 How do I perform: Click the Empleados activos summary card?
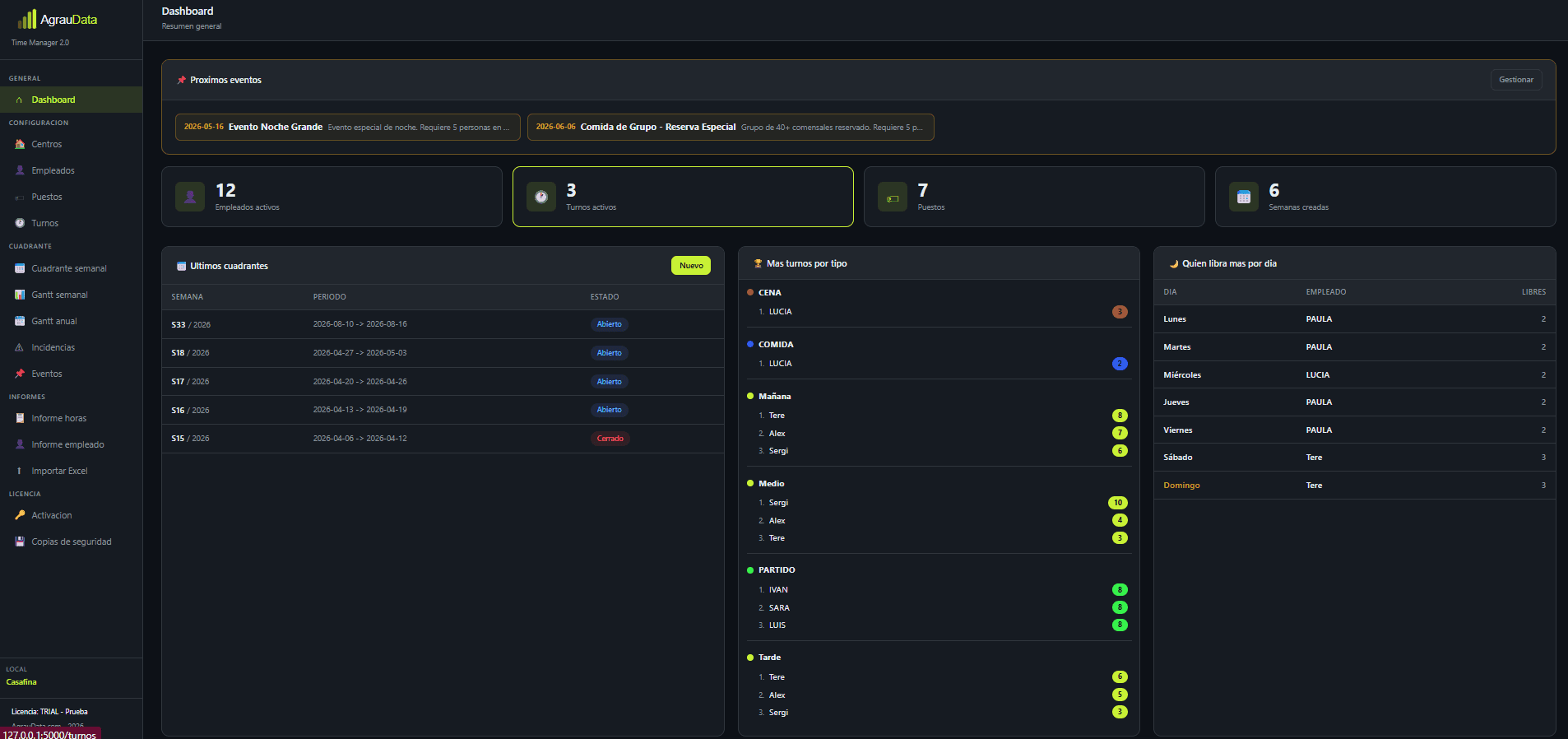click(332, 197)
